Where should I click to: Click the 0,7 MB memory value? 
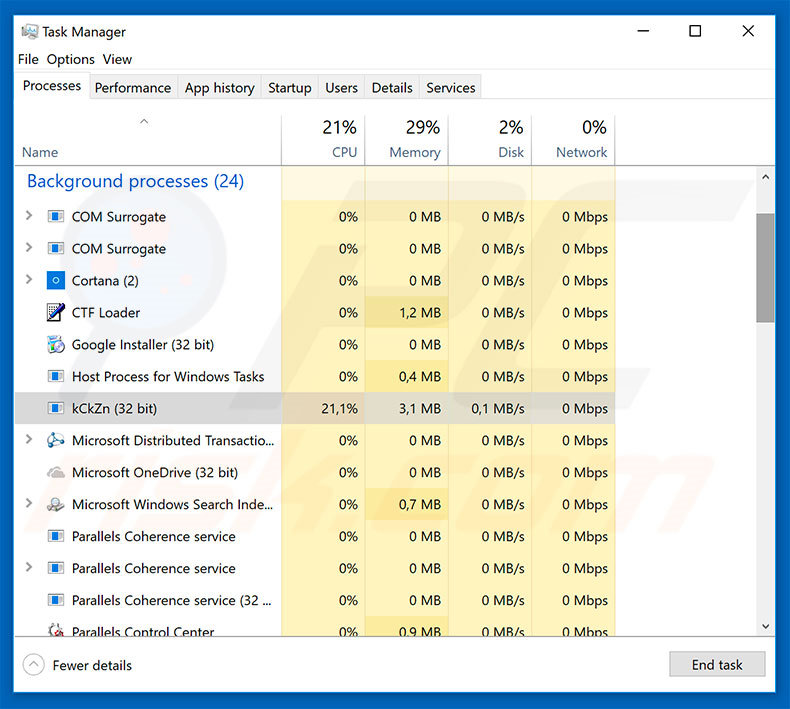[x=420, y=504]
